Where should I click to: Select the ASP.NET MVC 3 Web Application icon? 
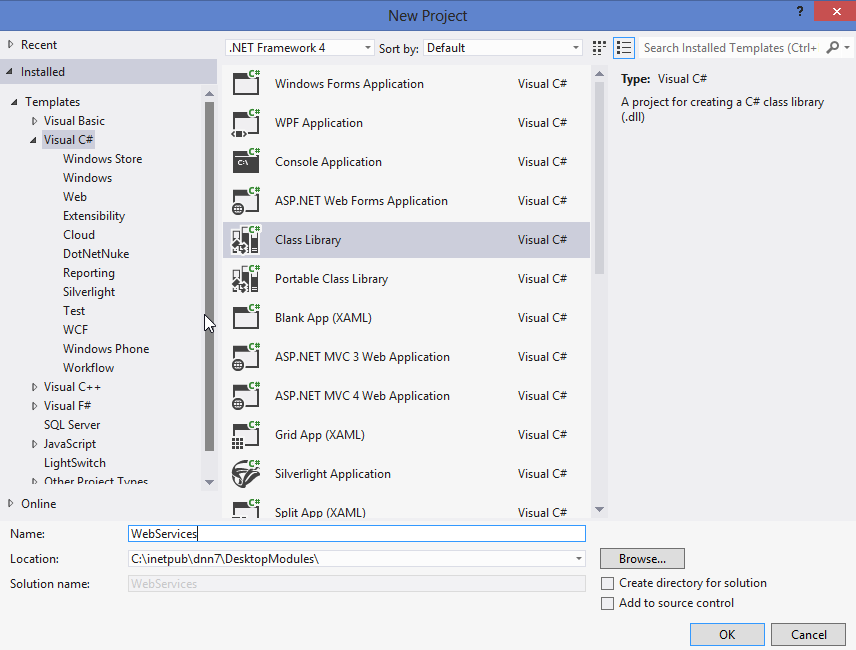pos(246,357)
